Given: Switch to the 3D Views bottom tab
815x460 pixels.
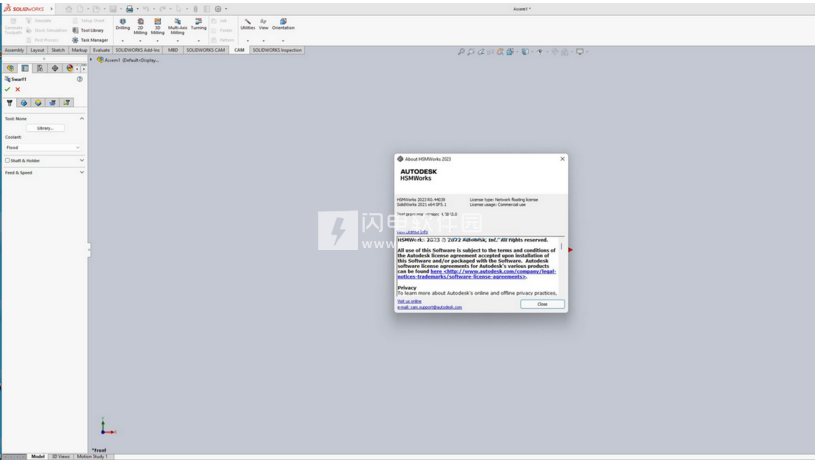Looking at the screenshot, I should [61, 456].
